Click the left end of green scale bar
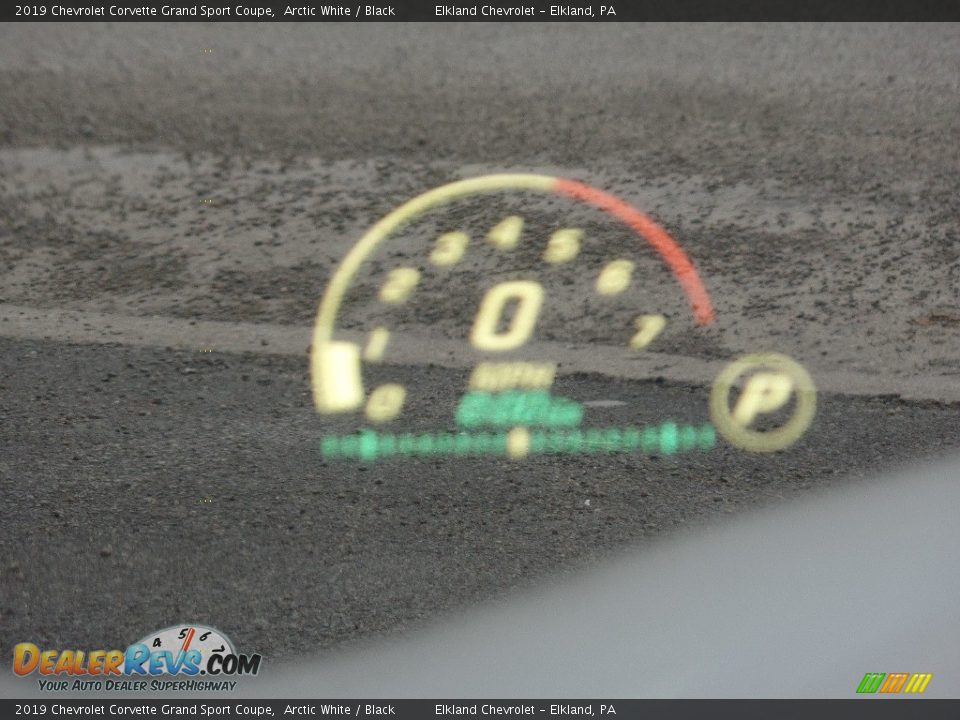The width and height of the screenshot is (960, 720). (332, 446)
